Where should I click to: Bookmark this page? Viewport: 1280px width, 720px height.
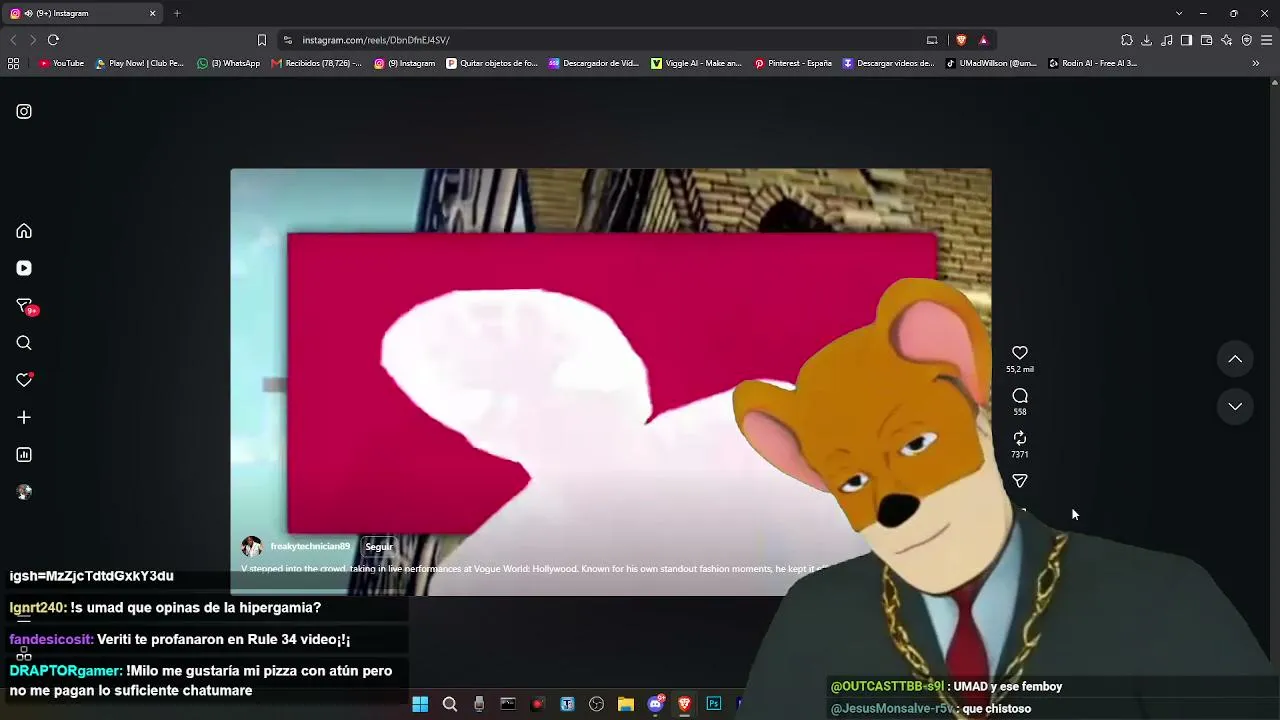pos(262,40)
